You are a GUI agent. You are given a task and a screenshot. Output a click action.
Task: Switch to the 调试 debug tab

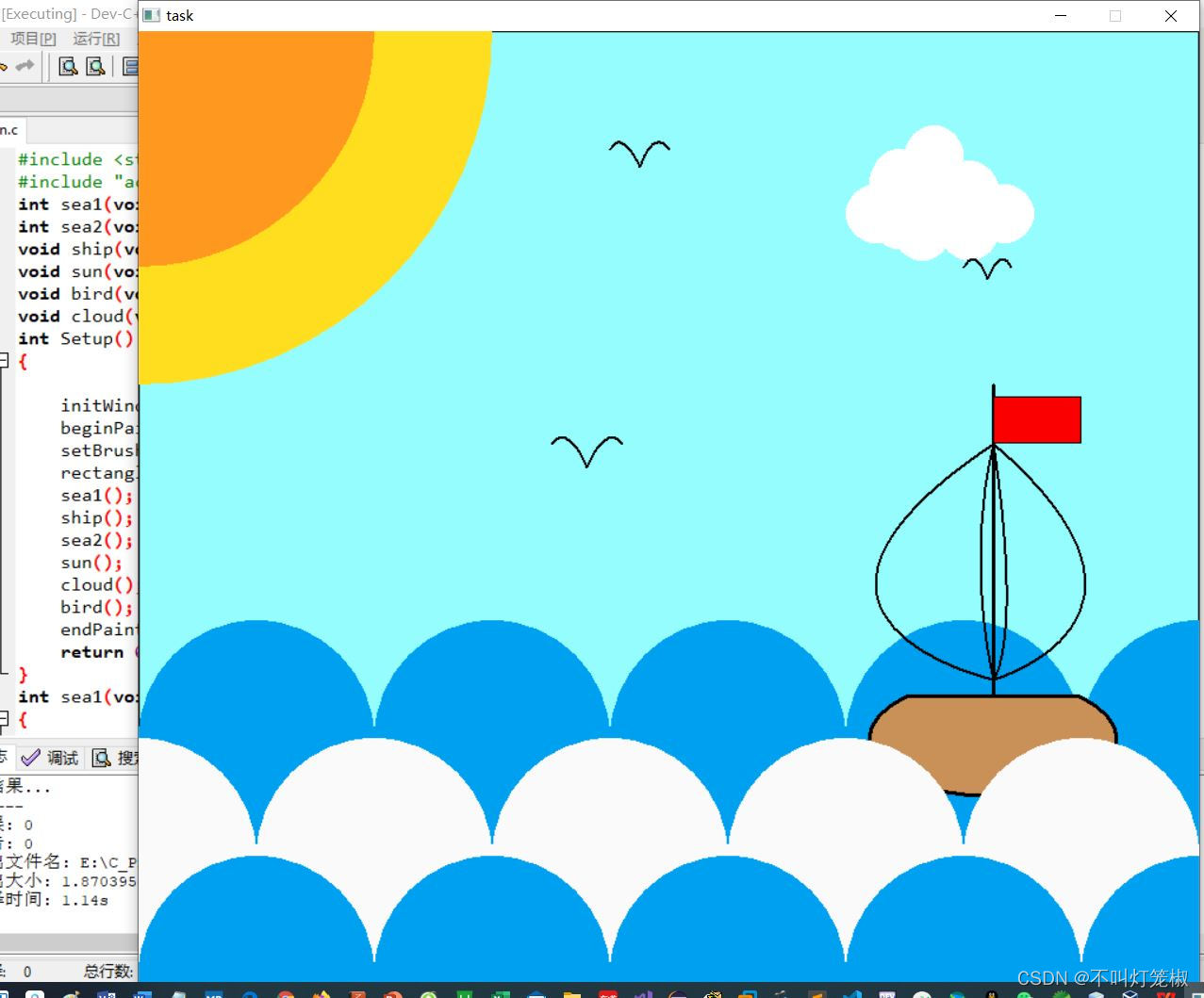point(52,758)
